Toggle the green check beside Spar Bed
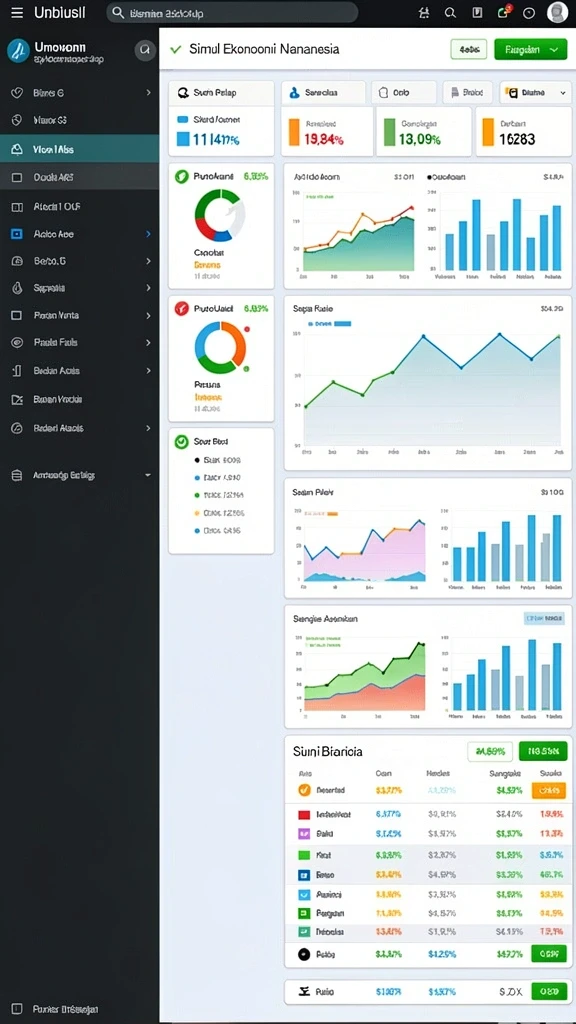This screenshot has width=576, height=1024. point(182,441)
